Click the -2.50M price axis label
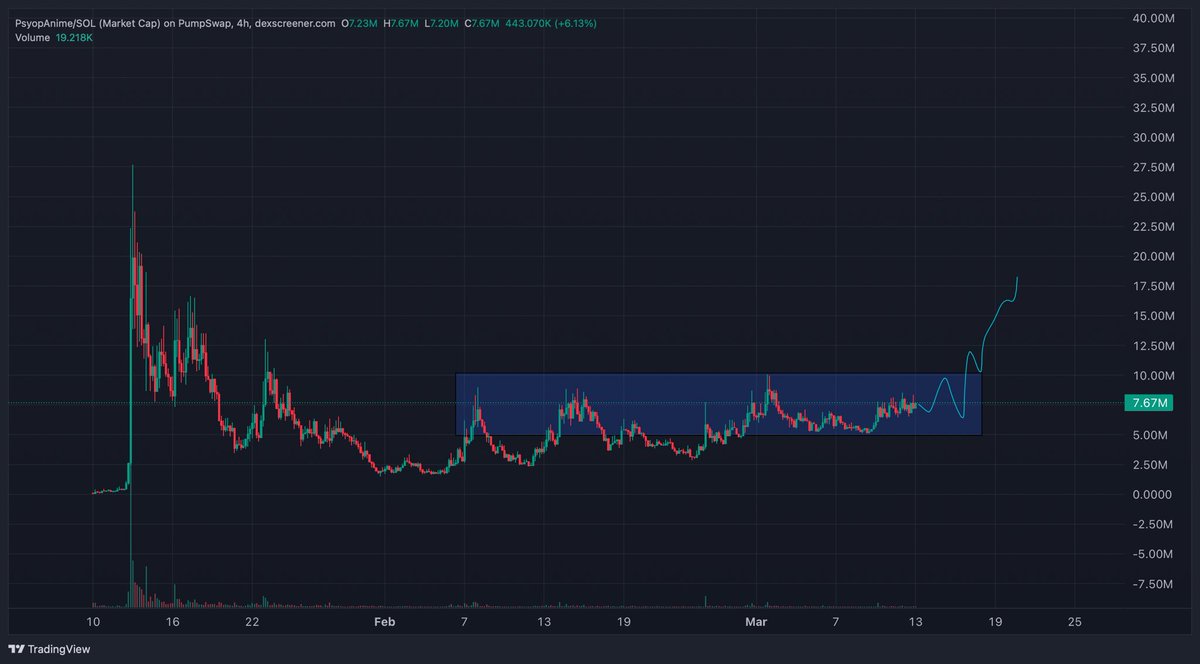The height and width of the screenshot is (664, 1200). coord(1153,524)
